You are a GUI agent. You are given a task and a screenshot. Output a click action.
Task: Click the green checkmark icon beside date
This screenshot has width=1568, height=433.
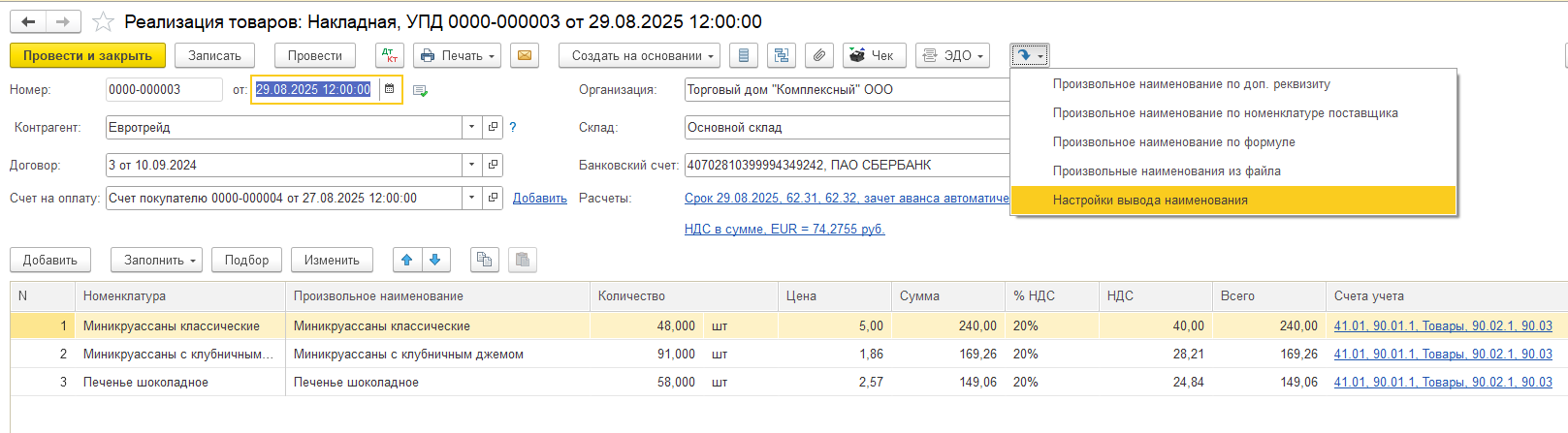pyautogui.click(x=420, y=90)
